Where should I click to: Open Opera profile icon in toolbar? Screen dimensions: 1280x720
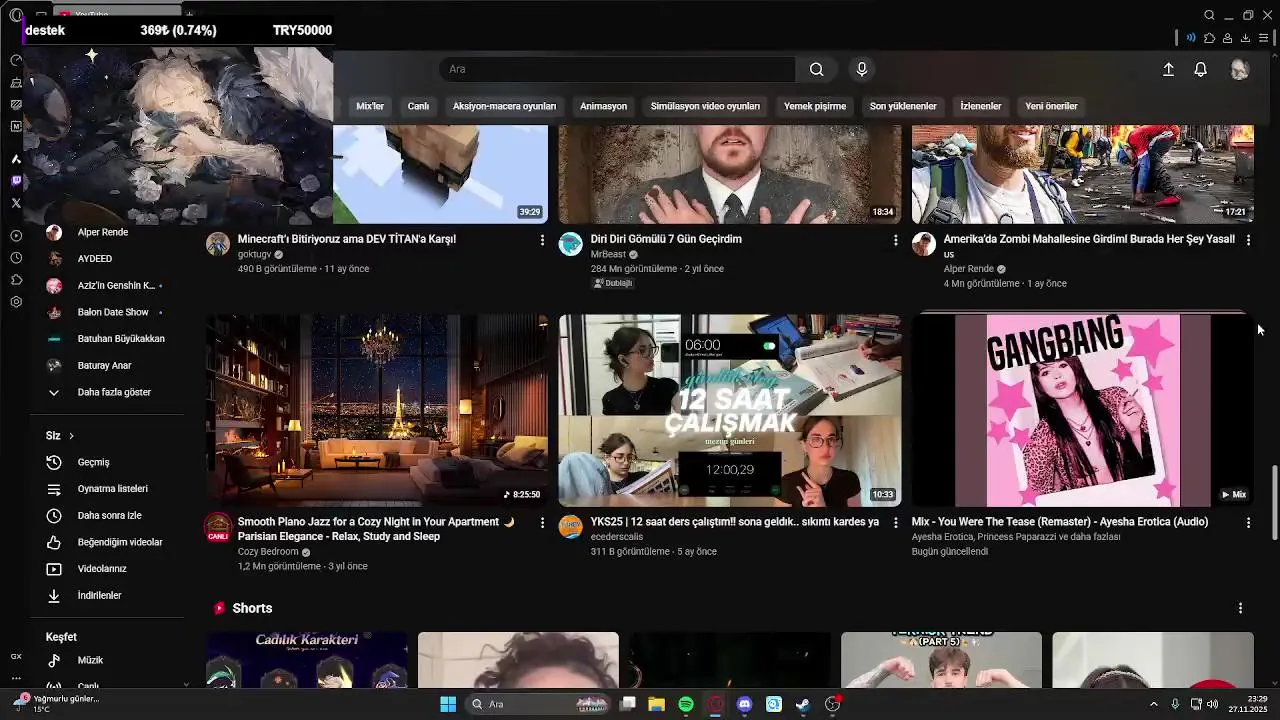click(1227, 38)
